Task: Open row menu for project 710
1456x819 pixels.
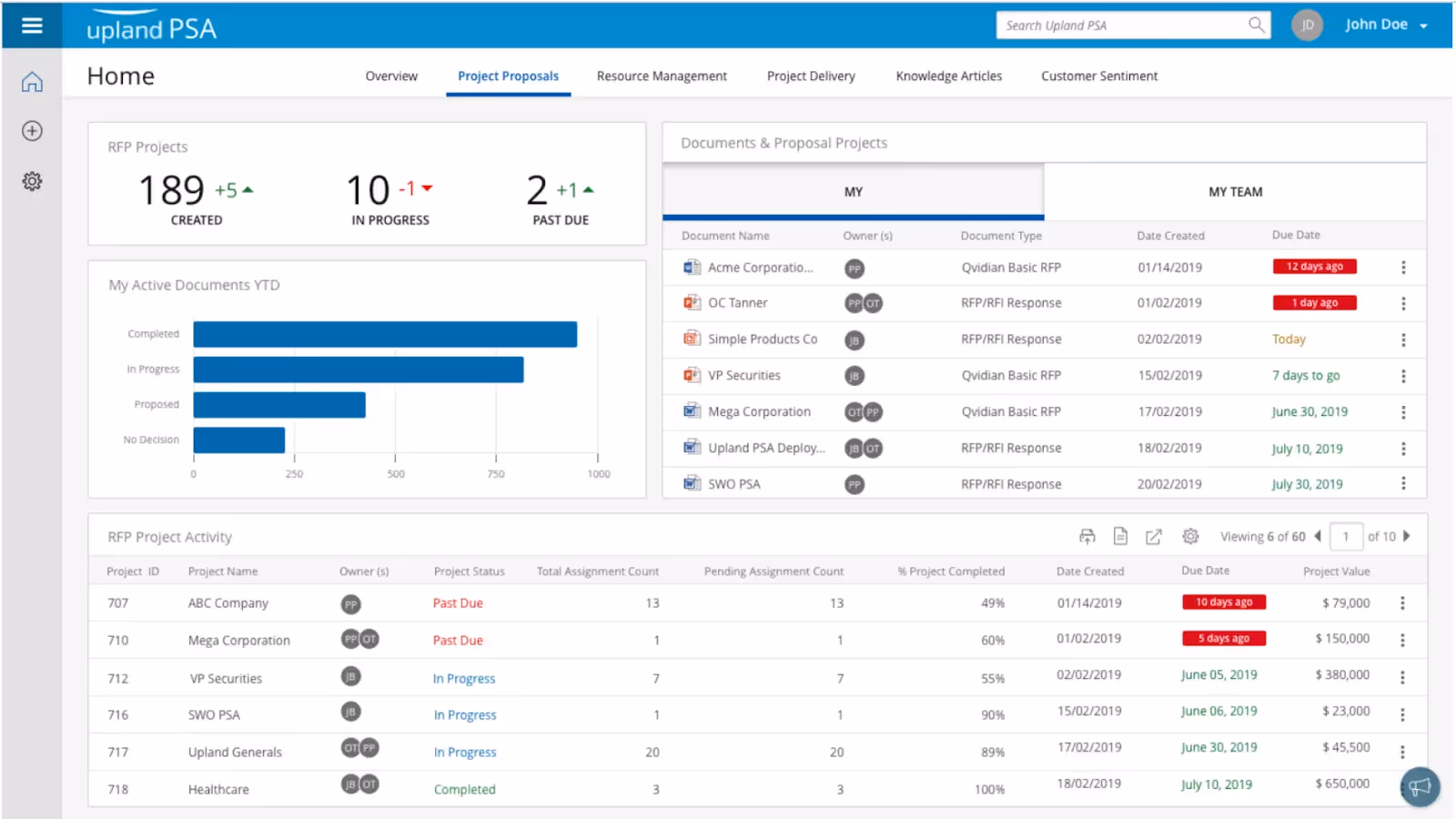Action: (1402, 641)
